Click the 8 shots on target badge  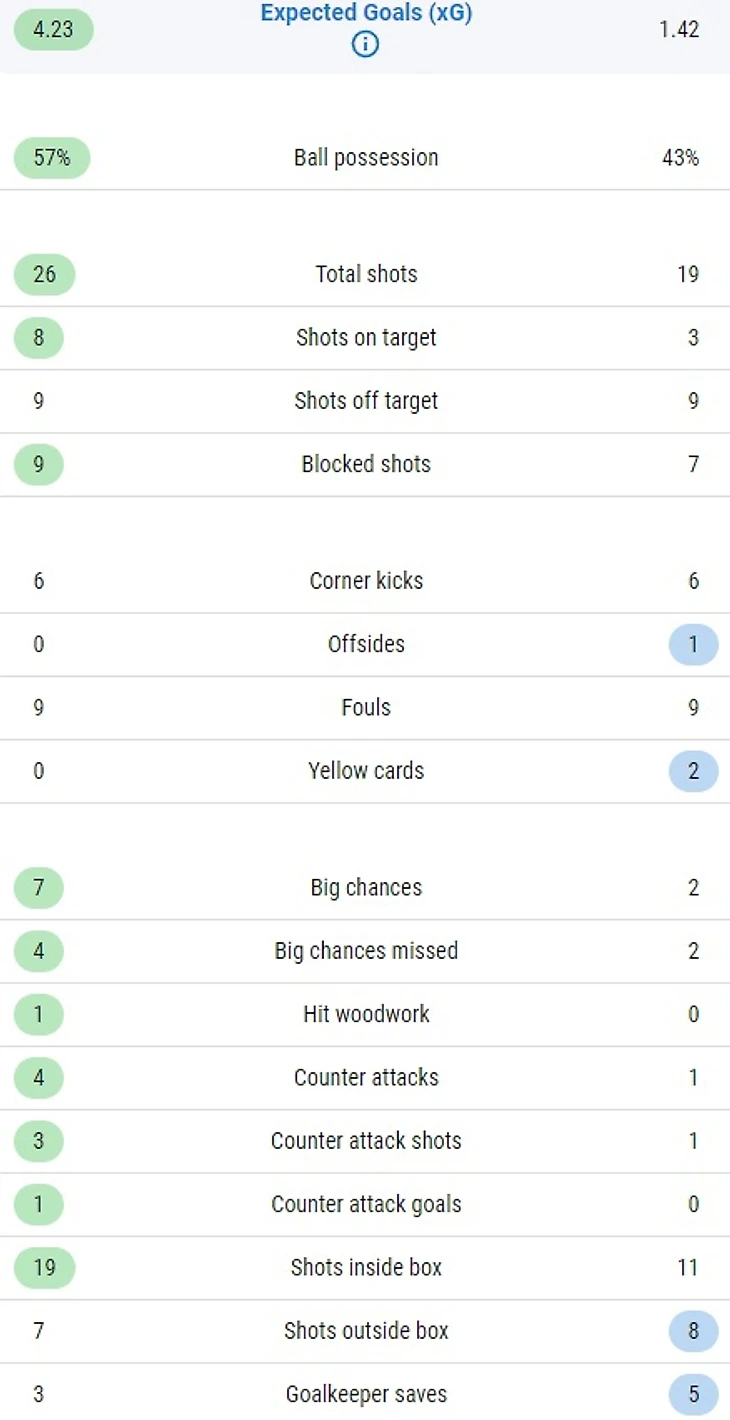pyautogui.click(x=38, y=338)
